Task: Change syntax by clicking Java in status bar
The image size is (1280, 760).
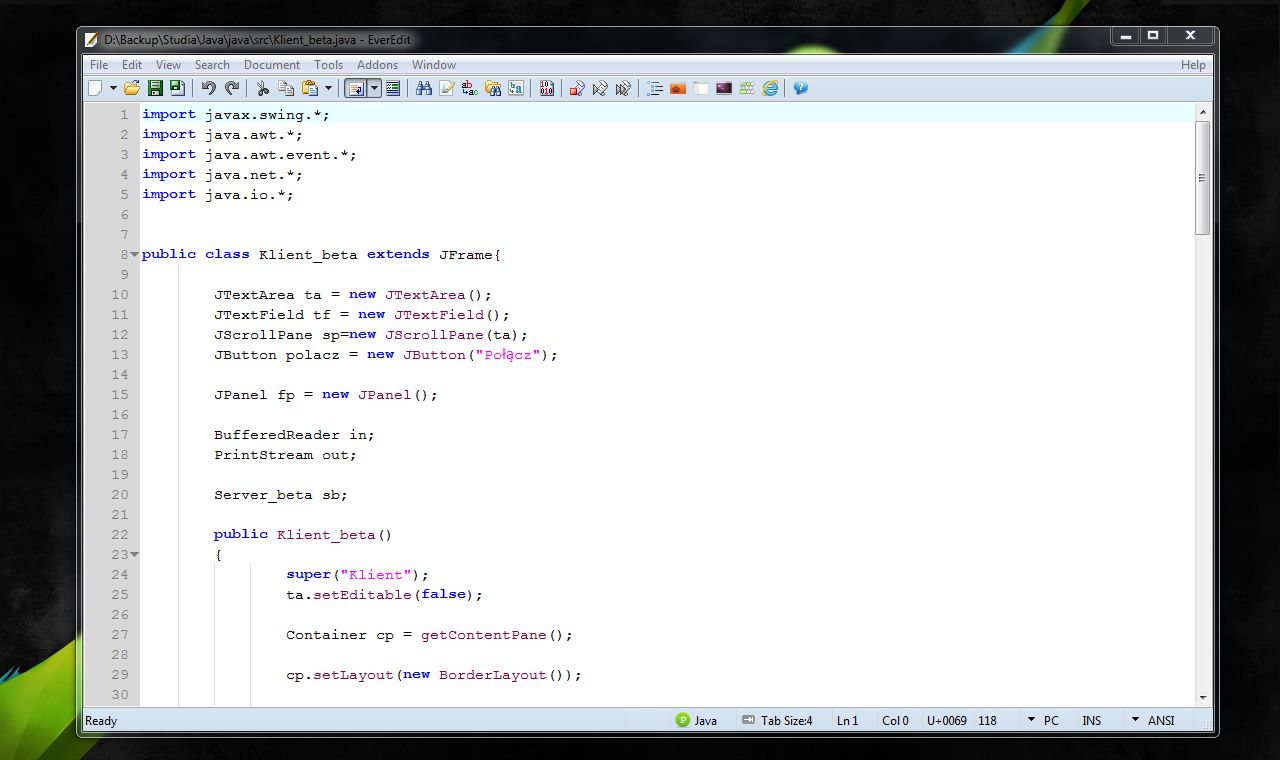Action: coord(705,720)
